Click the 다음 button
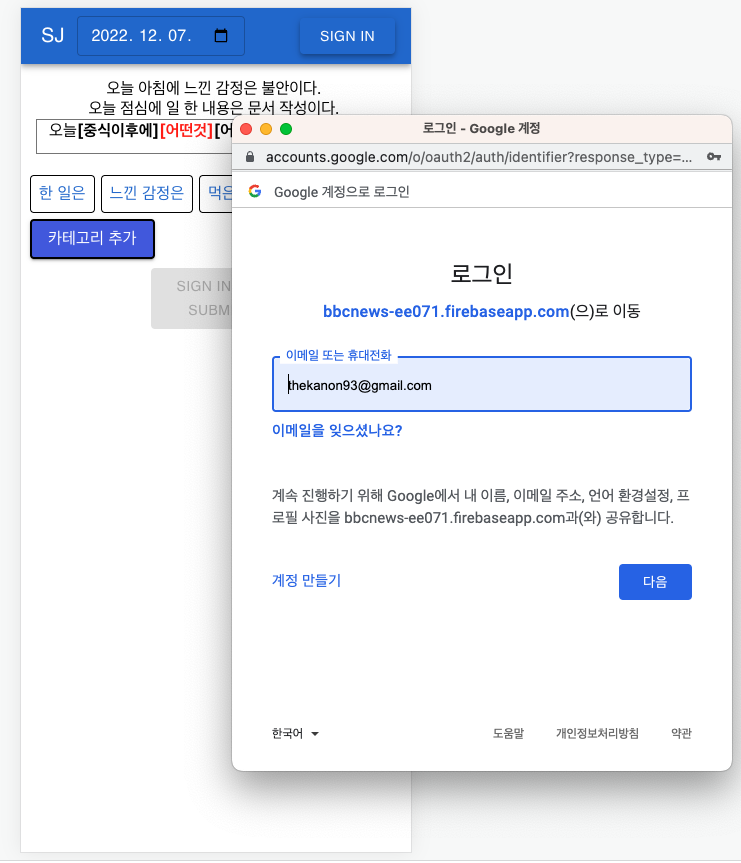 (655, 582)
